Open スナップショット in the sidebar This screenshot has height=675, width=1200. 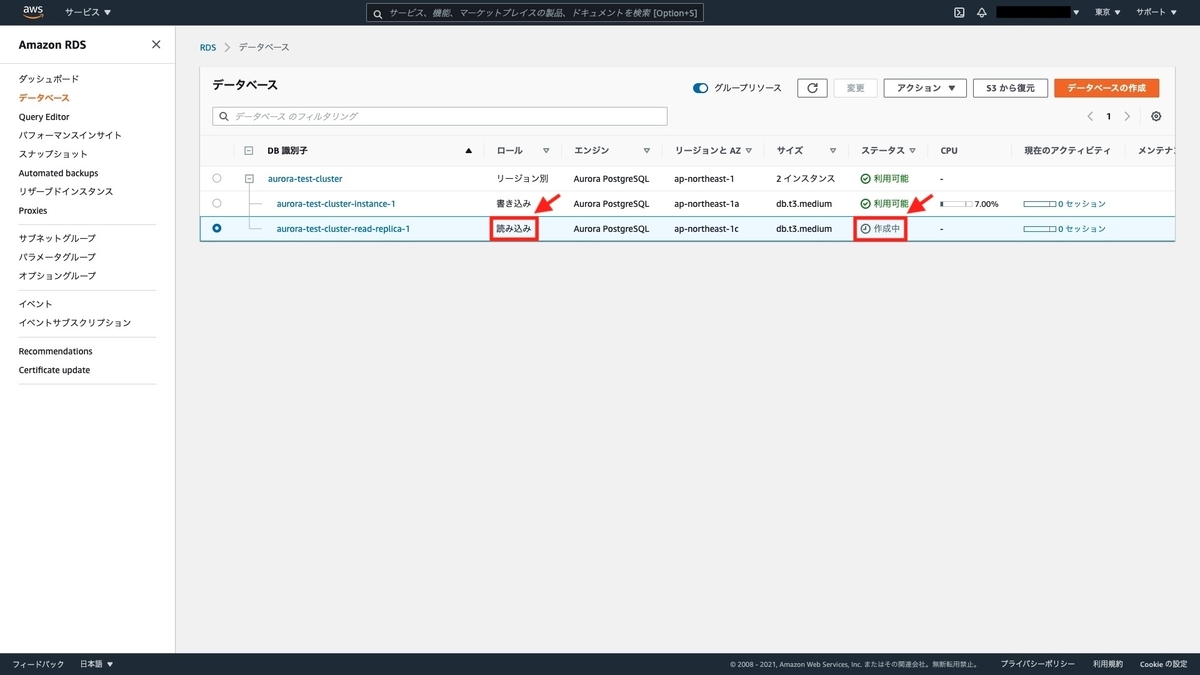[x=53, y=154]
